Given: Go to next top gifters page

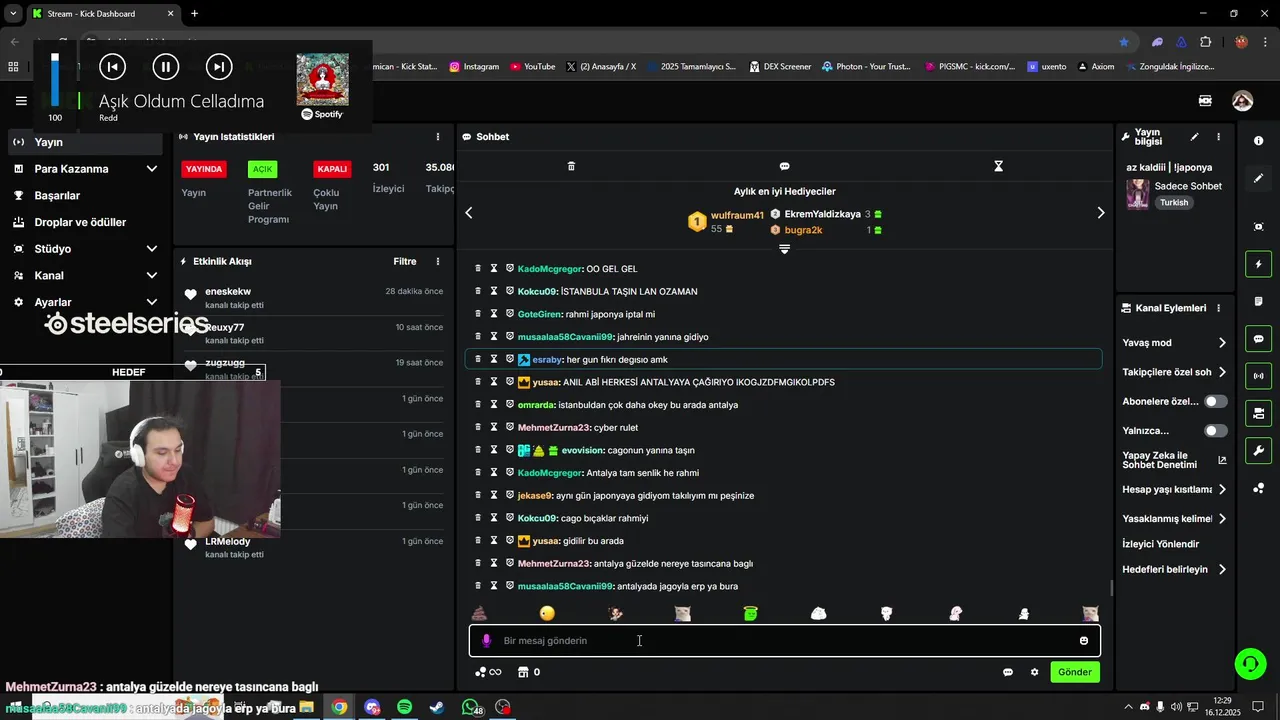Looking at the screenshot, I should (1101, 212).
